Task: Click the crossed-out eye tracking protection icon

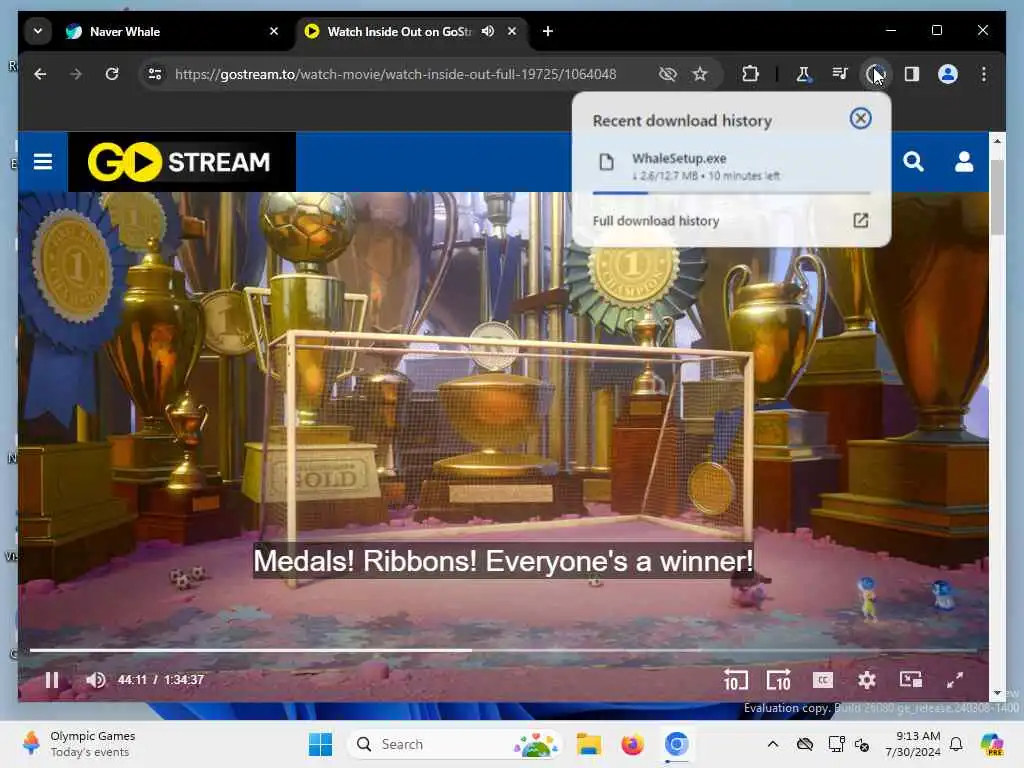Action: point(667,74)
